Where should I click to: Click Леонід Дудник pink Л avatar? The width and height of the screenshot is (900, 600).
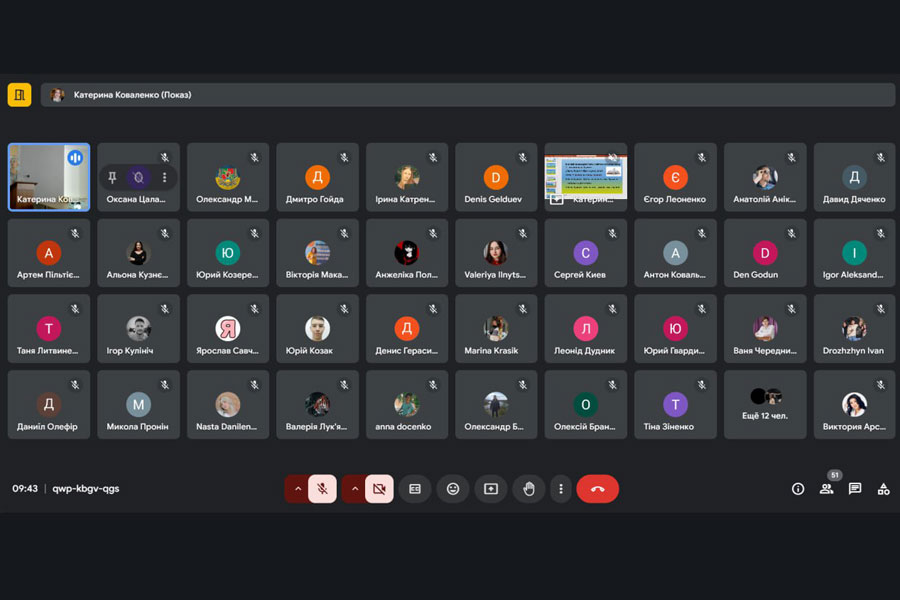(586, 328)
